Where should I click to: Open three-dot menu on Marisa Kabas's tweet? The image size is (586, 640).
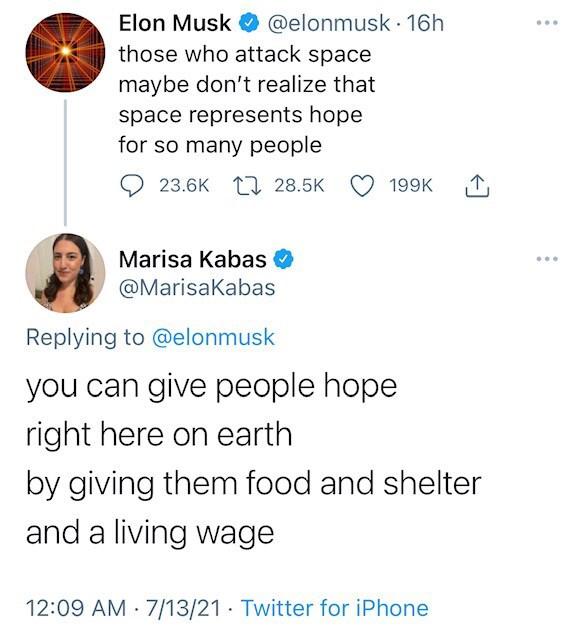pyautogui.click(x=547, y=259)
